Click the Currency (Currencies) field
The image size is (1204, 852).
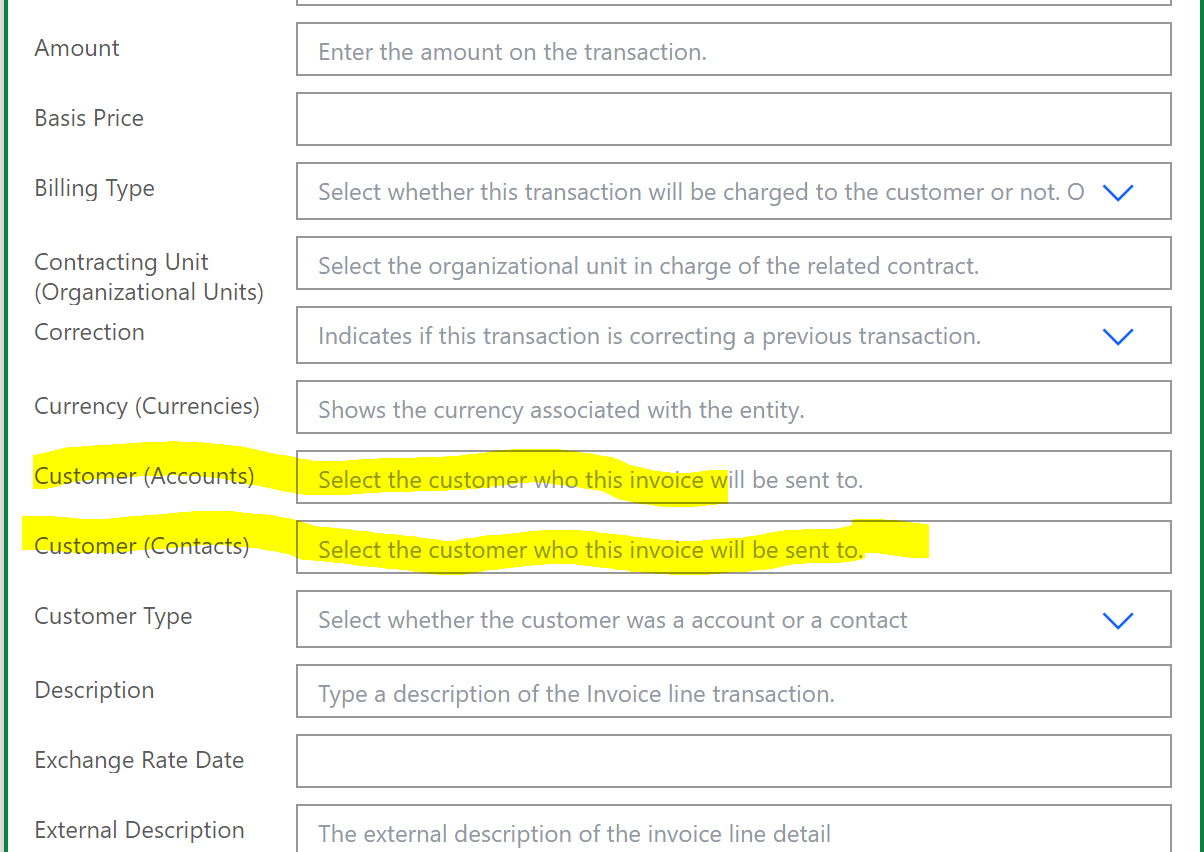click(x=733, y=407)
